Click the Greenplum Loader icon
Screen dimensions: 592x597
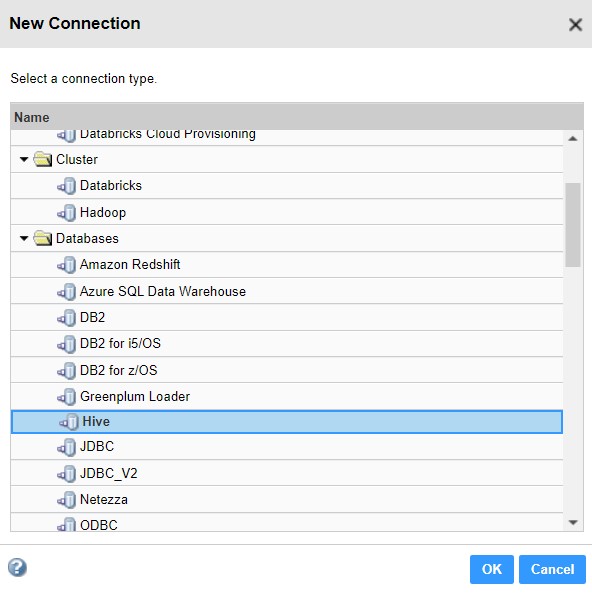point(67,397)
